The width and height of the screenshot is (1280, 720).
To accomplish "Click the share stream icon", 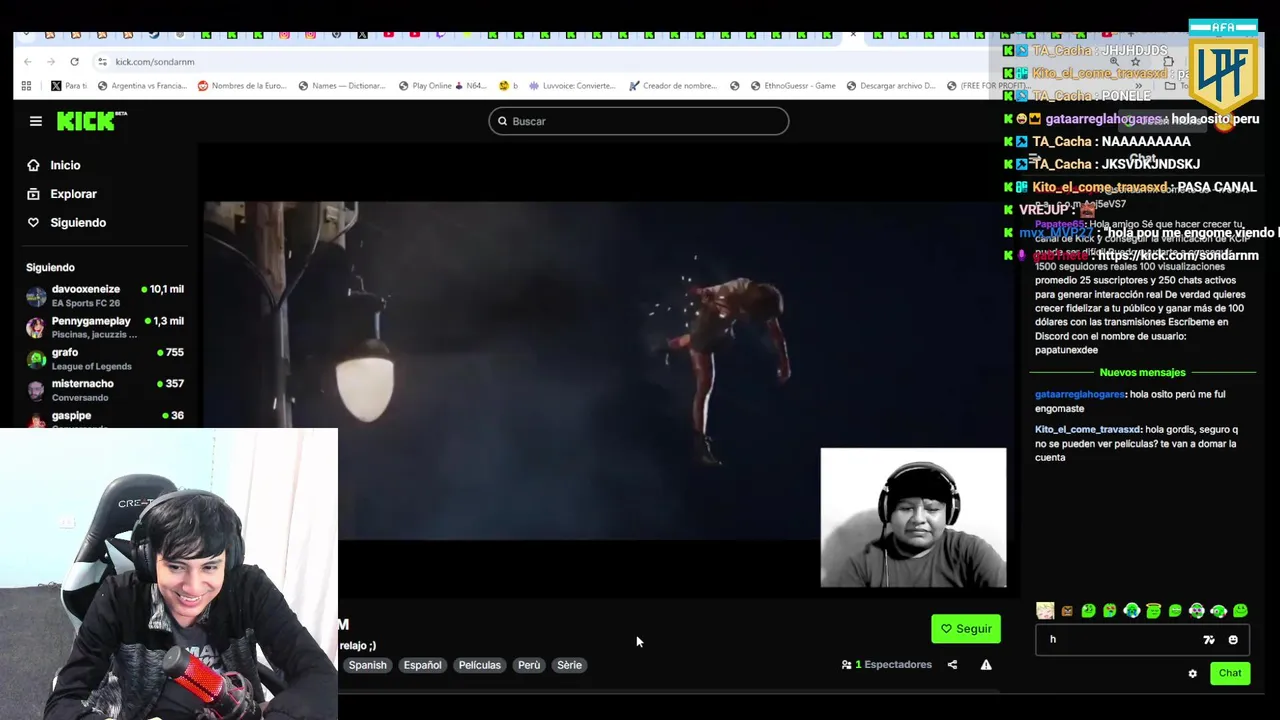I will [x=952, y=665].
